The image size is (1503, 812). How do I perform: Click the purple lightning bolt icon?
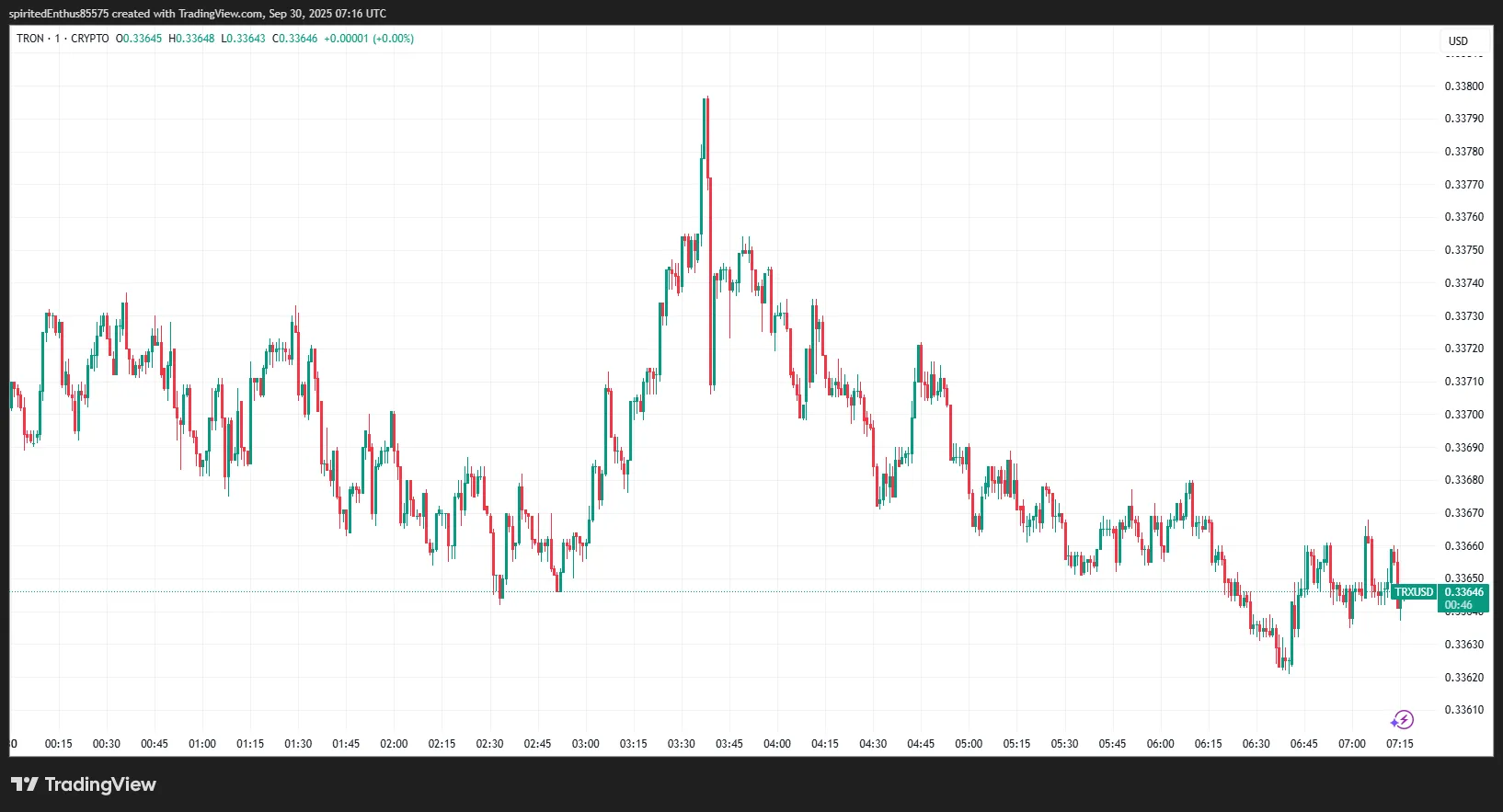pyautogui.click(x=1402, y=720)
